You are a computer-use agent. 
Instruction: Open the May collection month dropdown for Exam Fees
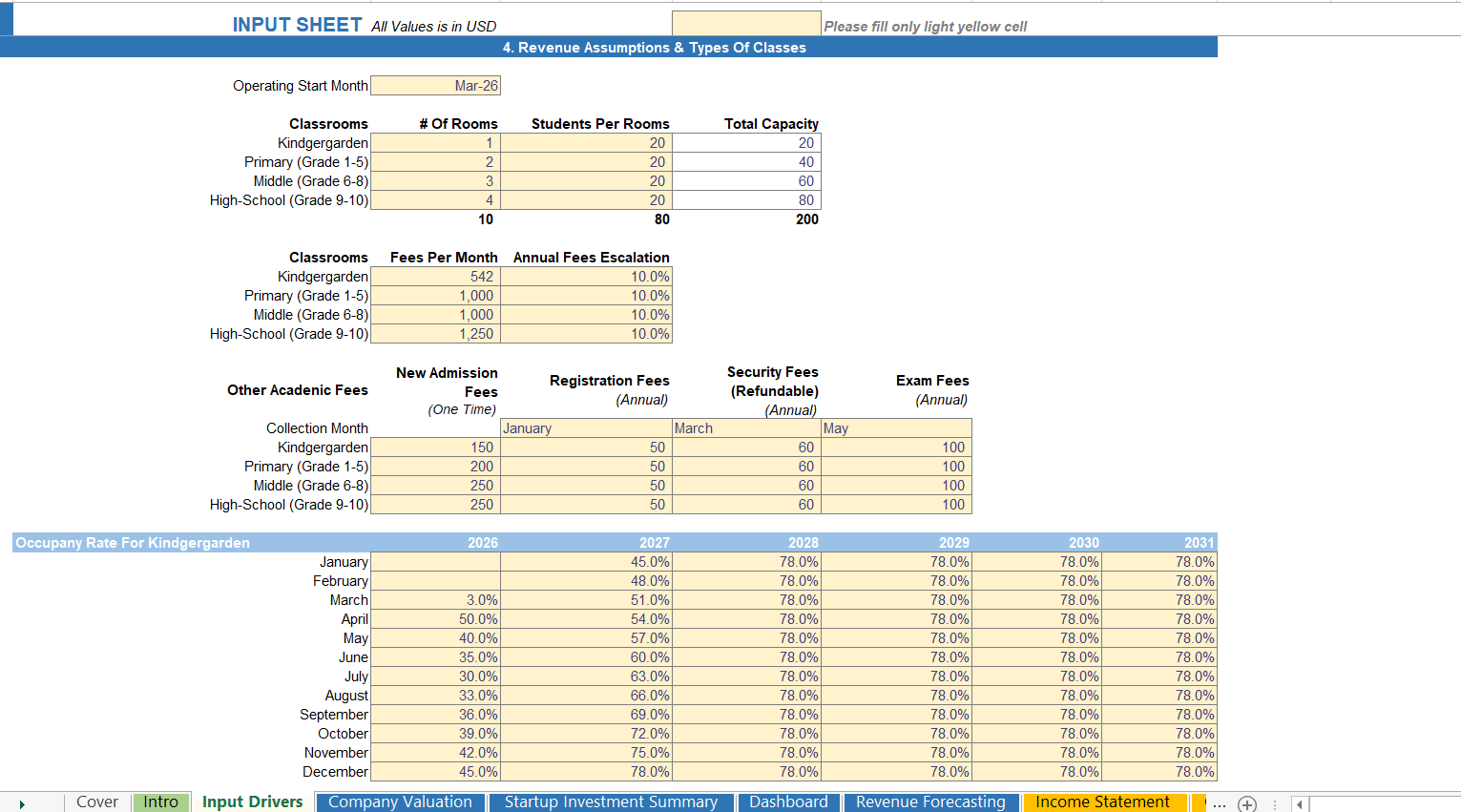point(896,427)
